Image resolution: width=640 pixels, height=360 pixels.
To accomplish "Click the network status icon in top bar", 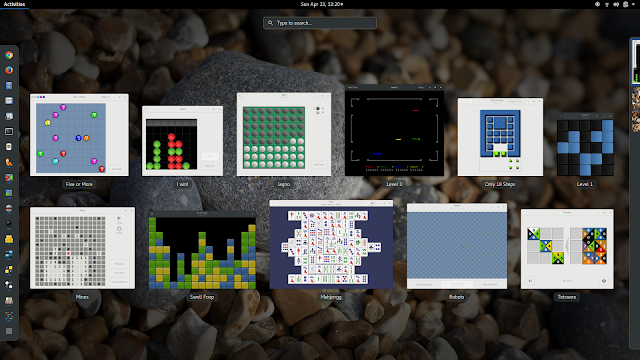I will pyautogui.click(x=607, y=4).
